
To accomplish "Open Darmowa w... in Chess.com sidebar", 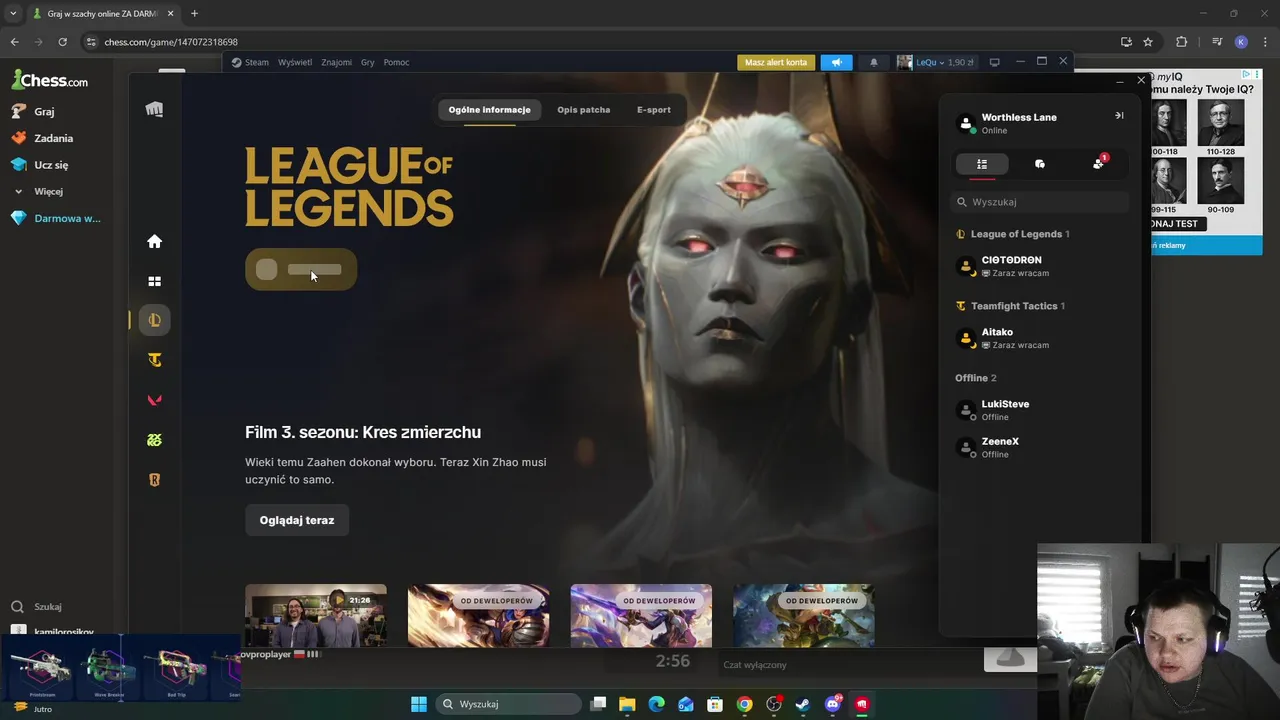I will pyautogui.click(x=56, y=218).
